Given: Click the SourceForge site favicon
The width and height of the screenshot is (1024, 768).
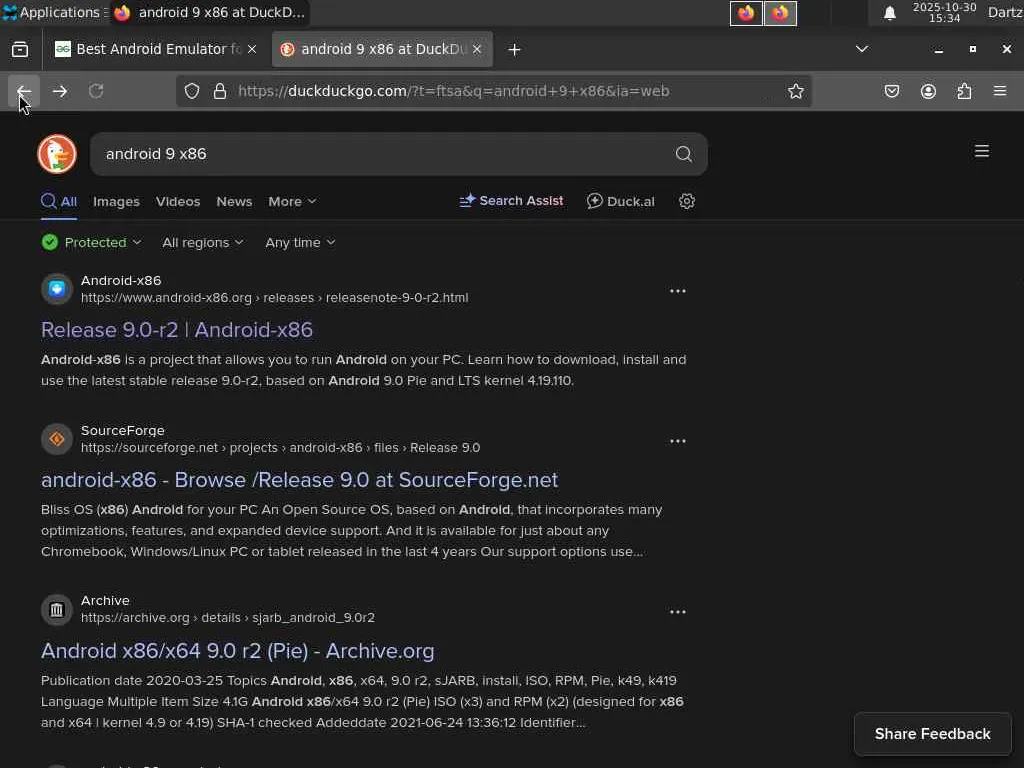Looking at the screenshot, I should coord(57,439).
